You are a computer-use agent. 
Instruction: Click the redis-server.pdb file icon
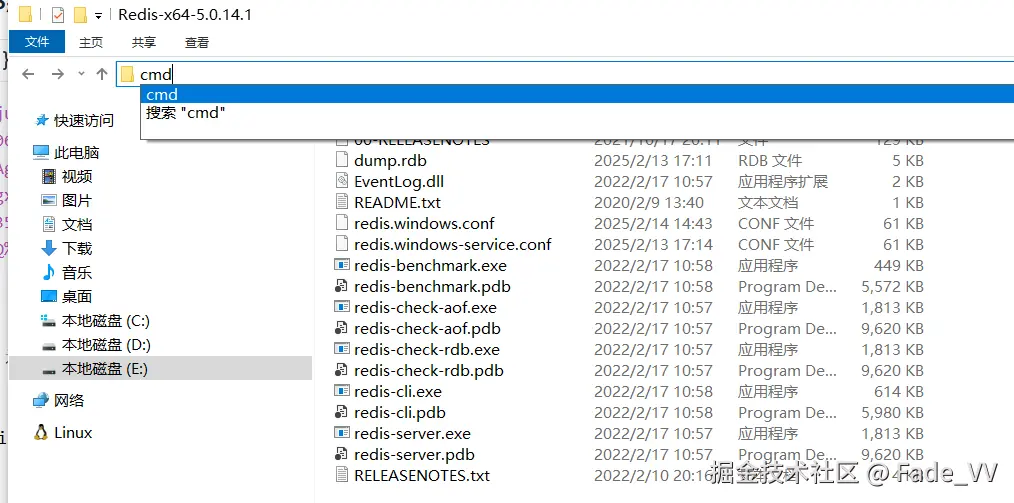342,455
